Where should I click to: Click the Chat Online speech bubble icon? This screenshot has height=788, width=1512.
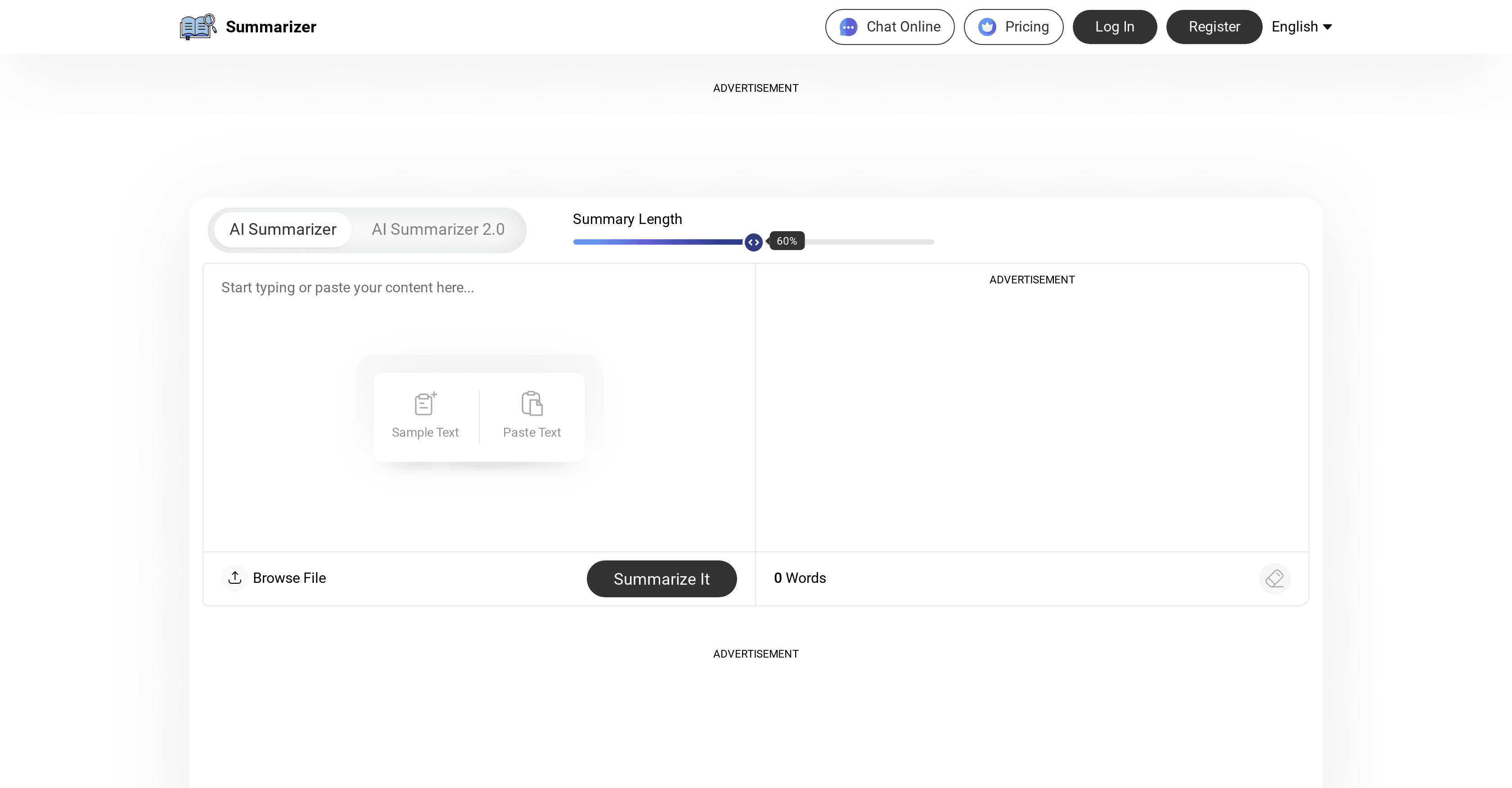(x=848, y=27)
